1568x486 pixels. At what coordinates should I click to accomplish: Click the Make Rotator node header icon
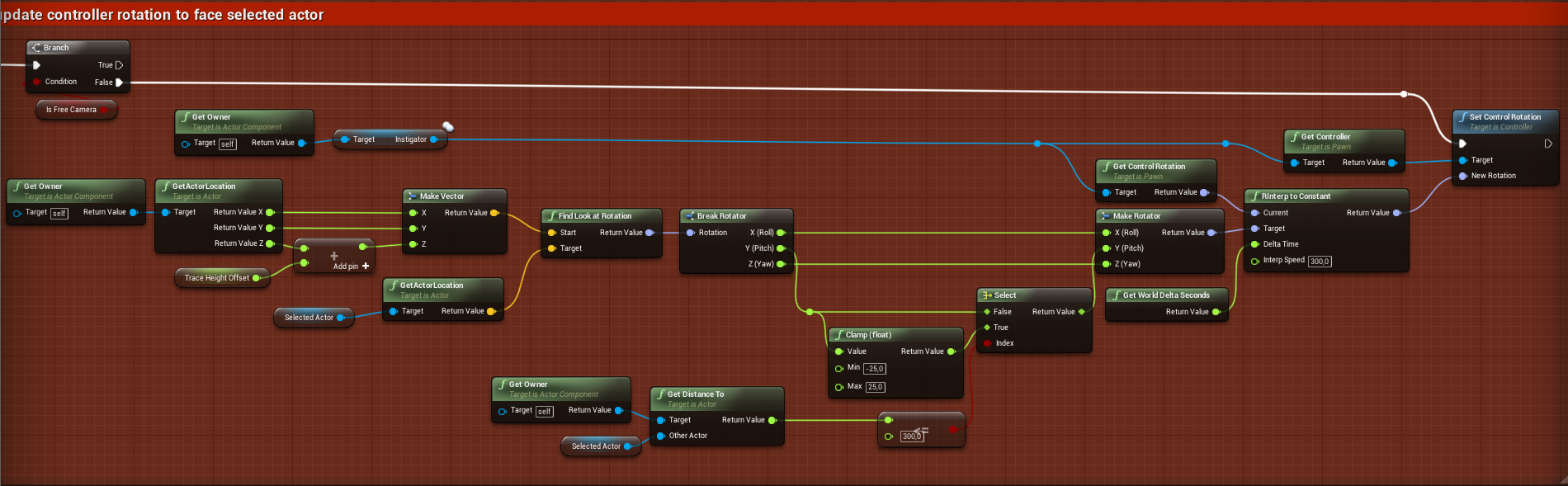[1106, 216]
